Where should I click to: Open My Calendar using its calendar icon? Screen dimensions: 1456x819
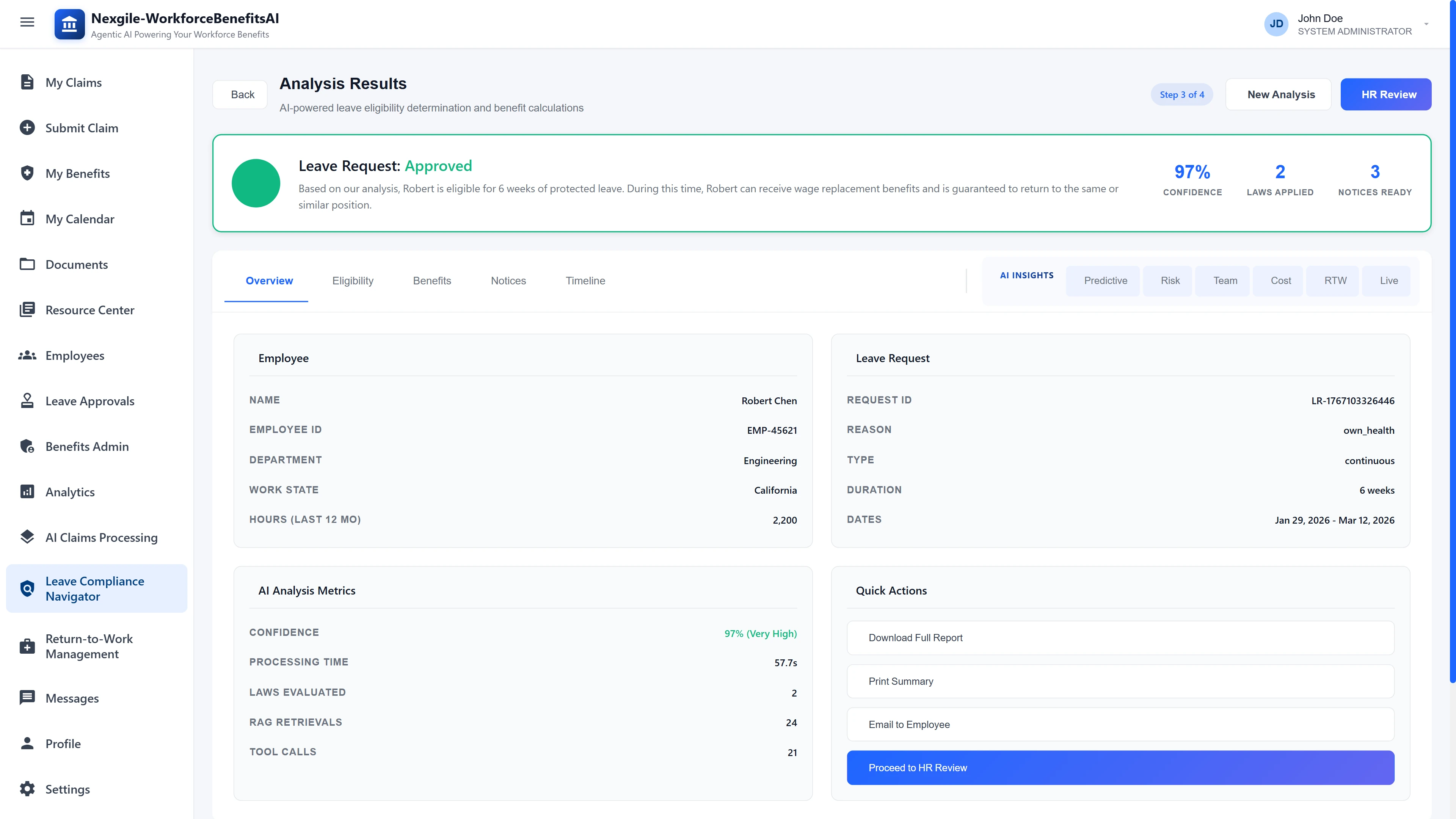[28, 219]
